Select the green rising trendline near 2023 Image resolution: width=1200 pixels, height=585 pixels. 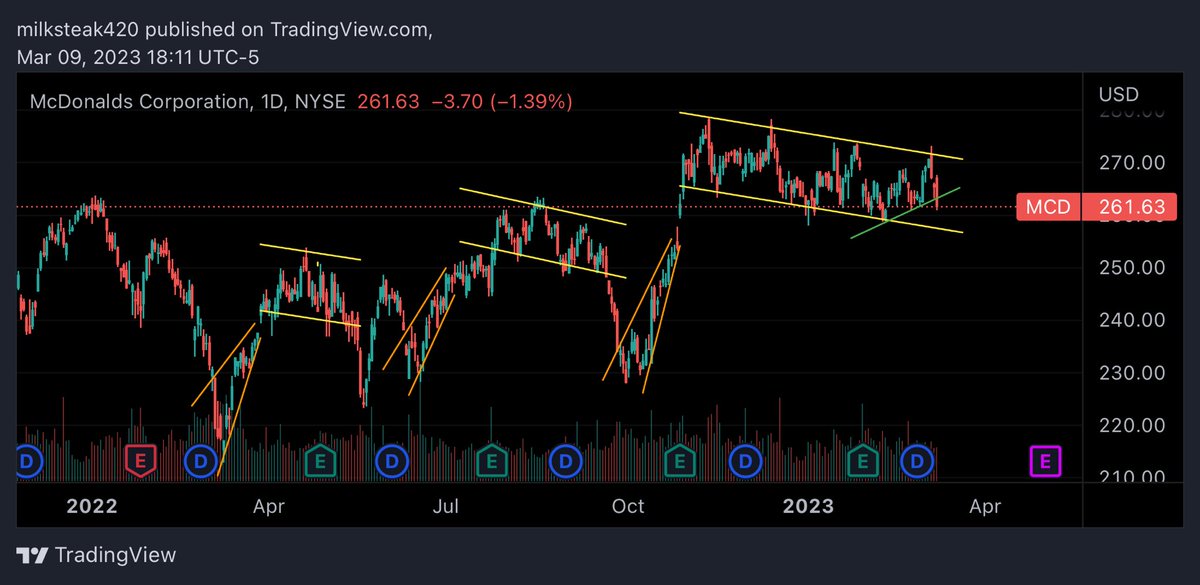pos(906,212)
